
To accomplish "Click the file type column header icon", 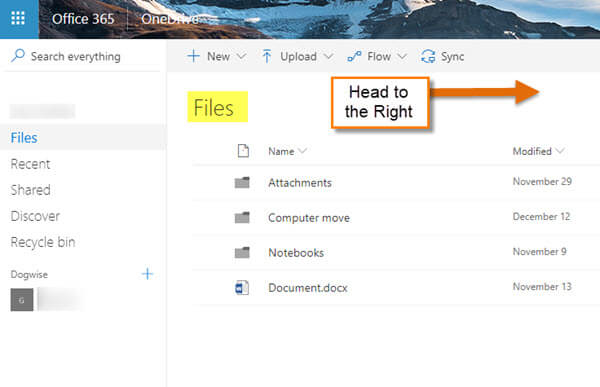I will point(243,151).
